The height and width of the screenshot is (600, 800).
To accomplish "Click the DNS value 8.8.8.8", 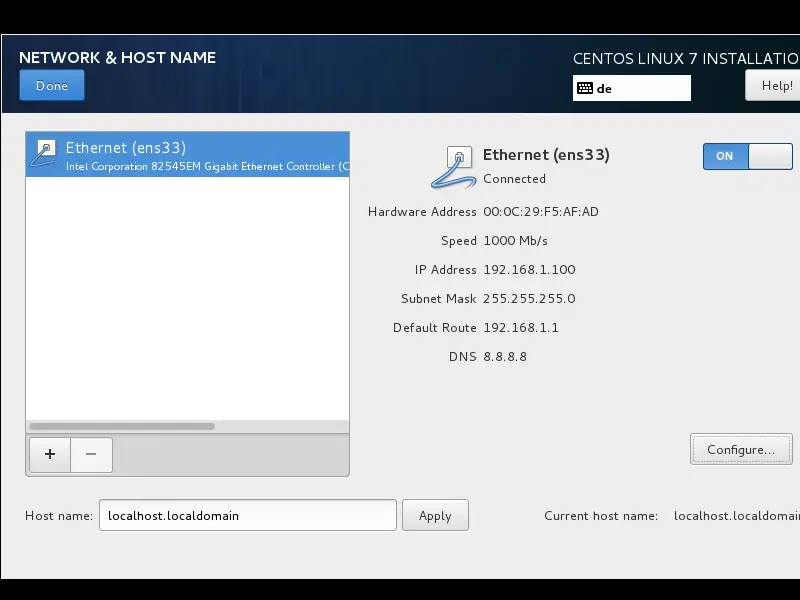I will (x=505, y=357).
